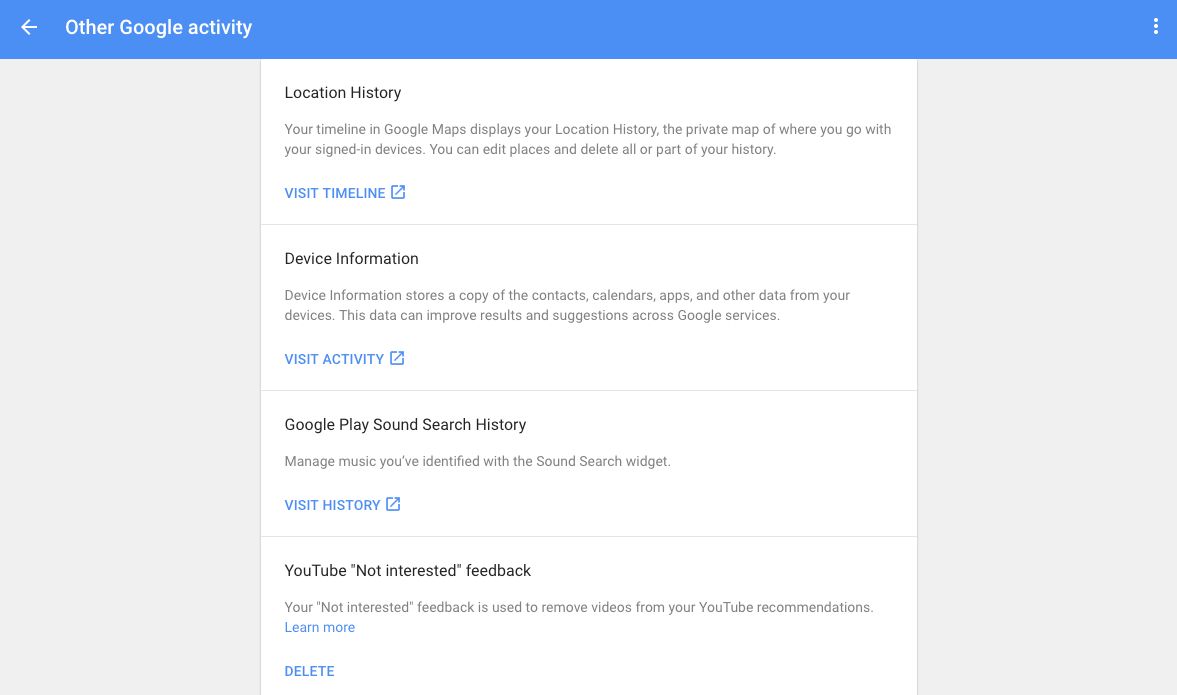Click the external-link icon beside Visit History
The height and width of the screenshot is (695, 1177).
tap(393, 504)
